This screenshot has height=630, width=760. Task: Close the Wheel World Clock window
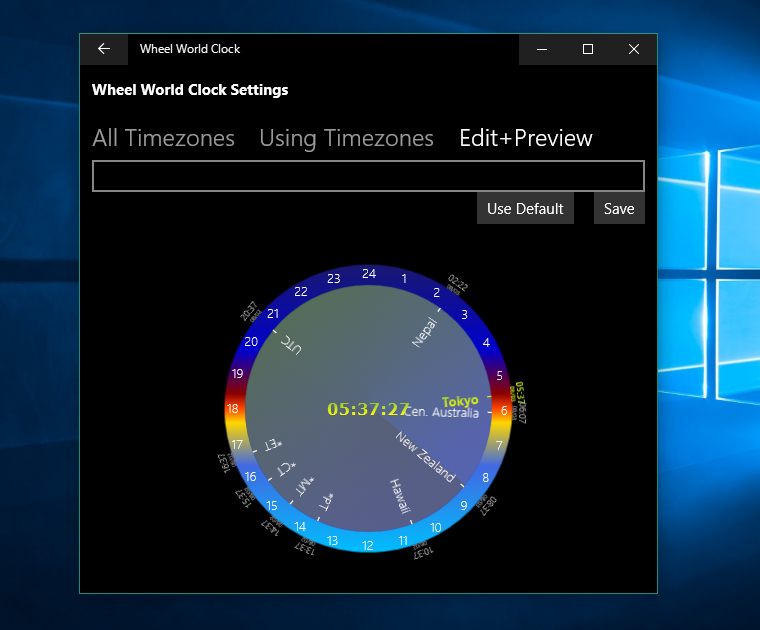click(633, 49)
